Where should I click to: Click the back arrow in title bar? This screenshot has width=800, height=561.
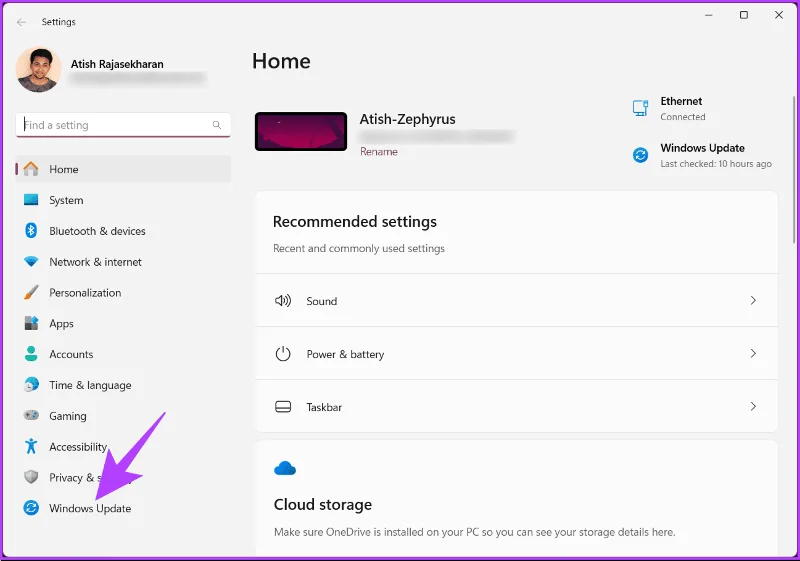21,22
